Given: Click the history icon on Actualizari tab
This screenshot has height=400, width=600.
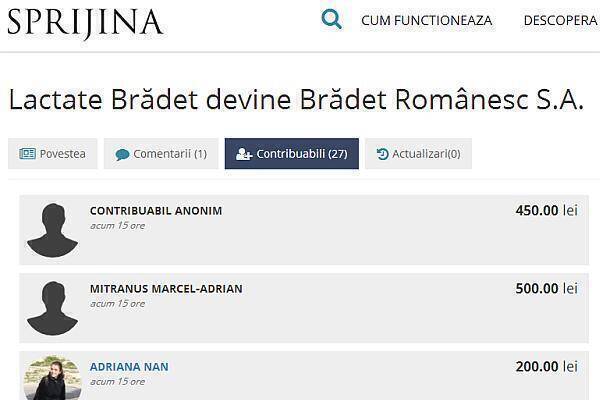Looking at the screenshot, I should [x=383, y=154].
